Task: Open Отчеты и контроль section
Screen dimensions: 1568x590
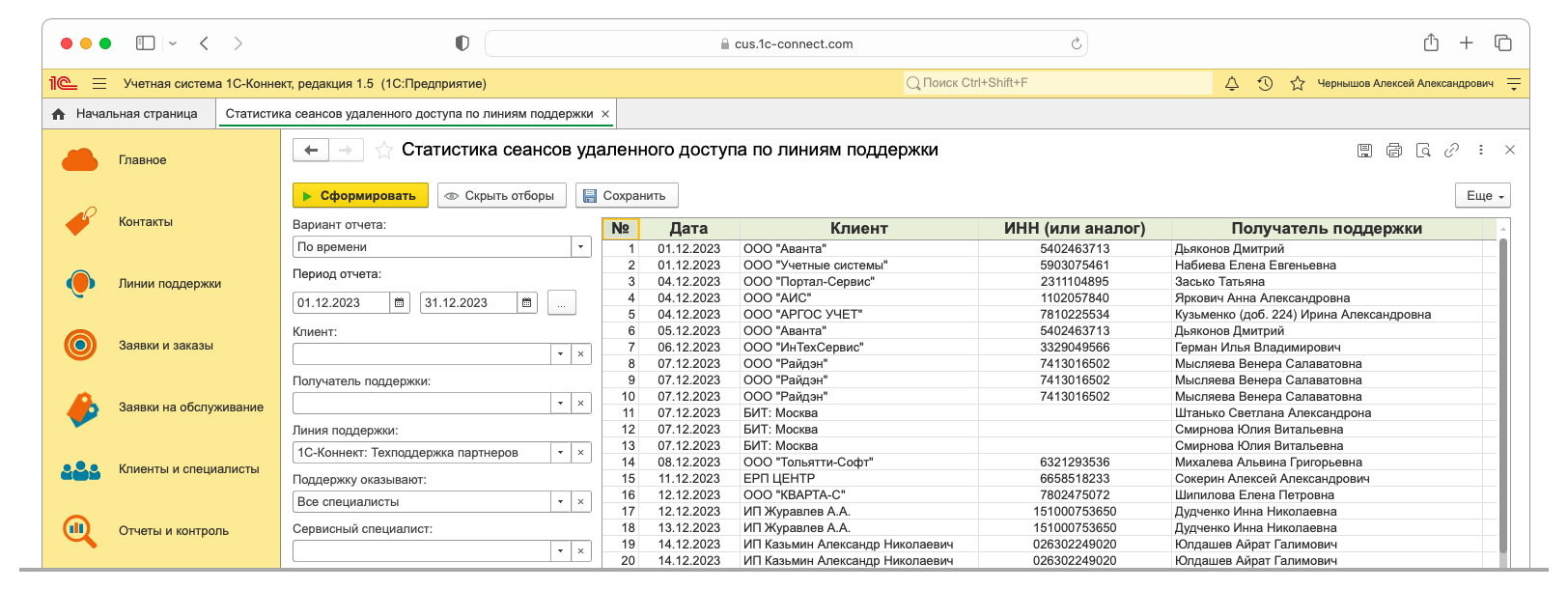Action: [x=174, y=531]
